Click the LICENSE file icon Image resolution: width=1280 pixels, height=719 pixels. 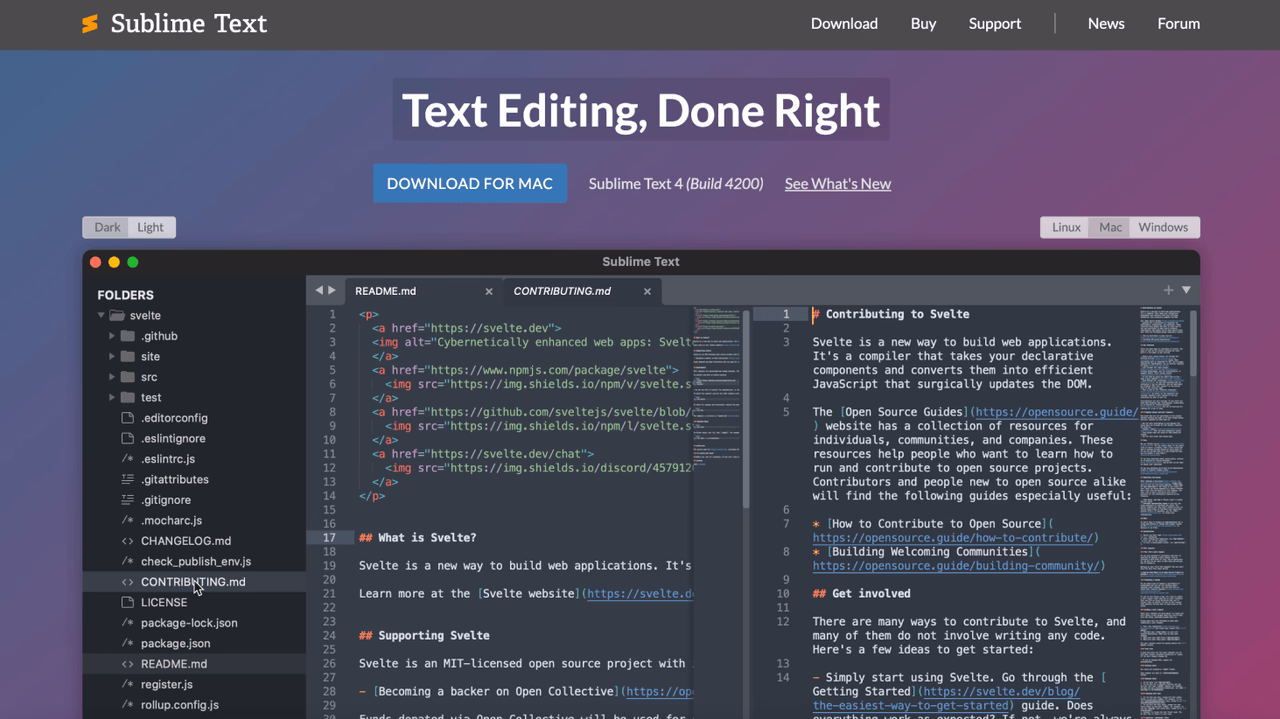point(127,602)
